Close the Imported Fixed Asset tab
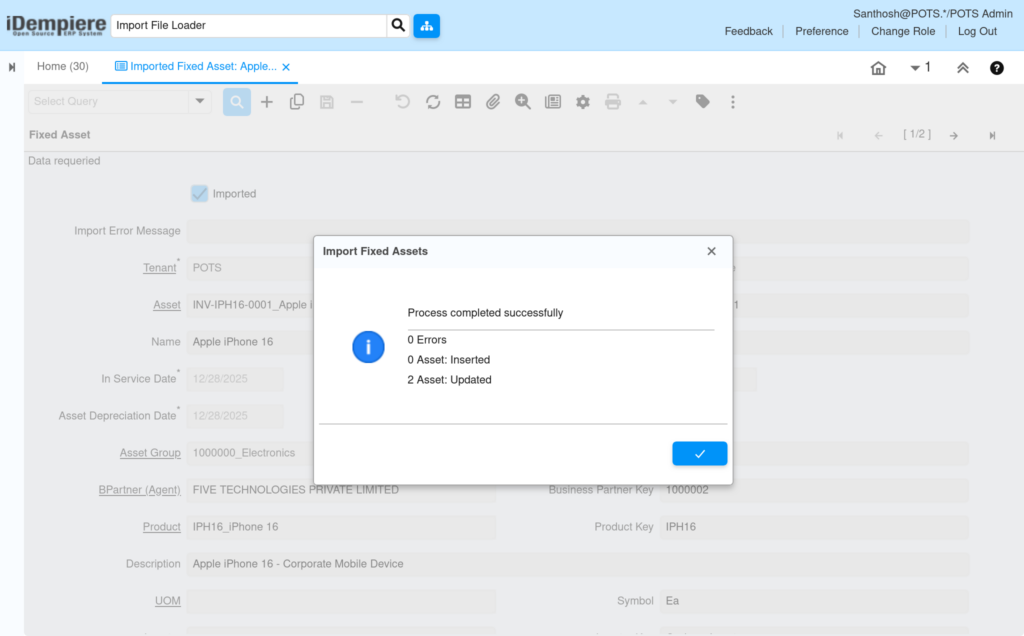Image resolution: width=1024 pixels, height=636 pixels. click(286, 67)
